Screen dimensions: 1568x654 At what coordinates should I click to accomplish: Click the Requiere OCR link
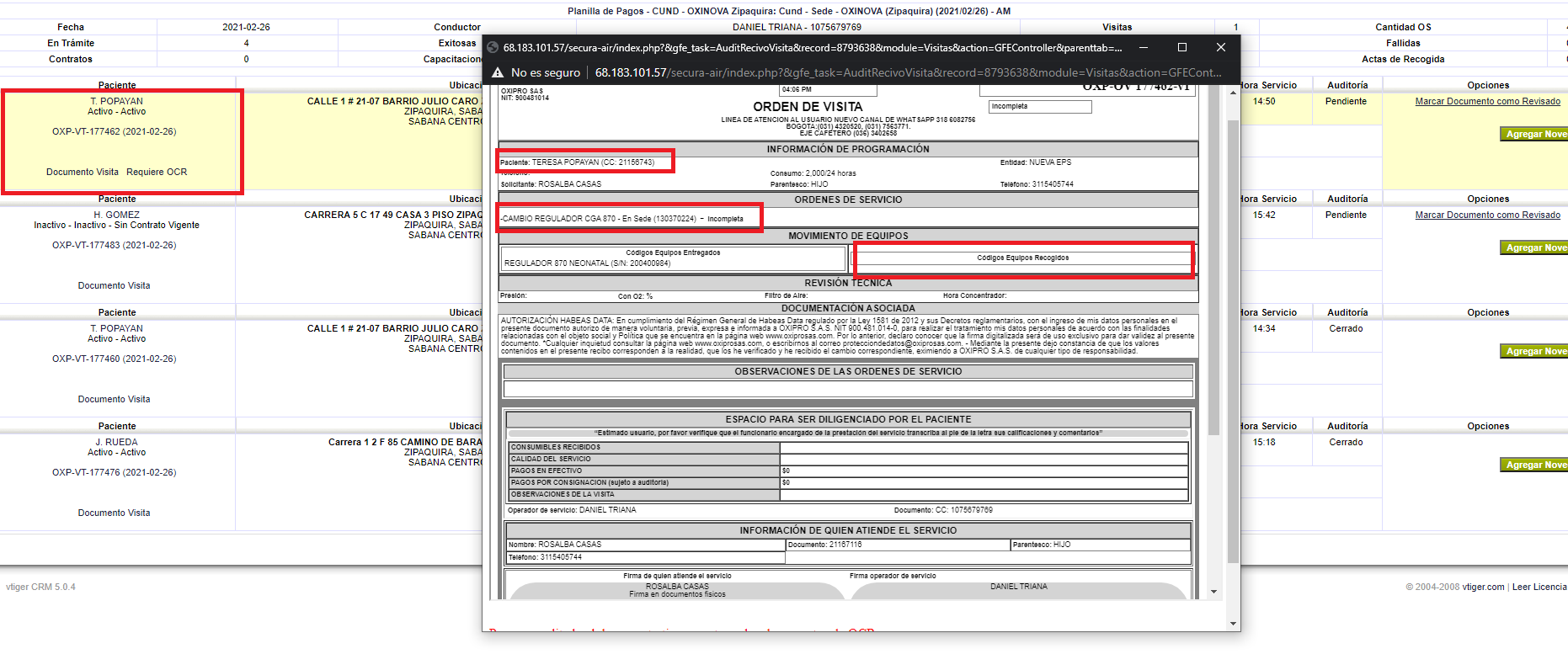[157, 172]
